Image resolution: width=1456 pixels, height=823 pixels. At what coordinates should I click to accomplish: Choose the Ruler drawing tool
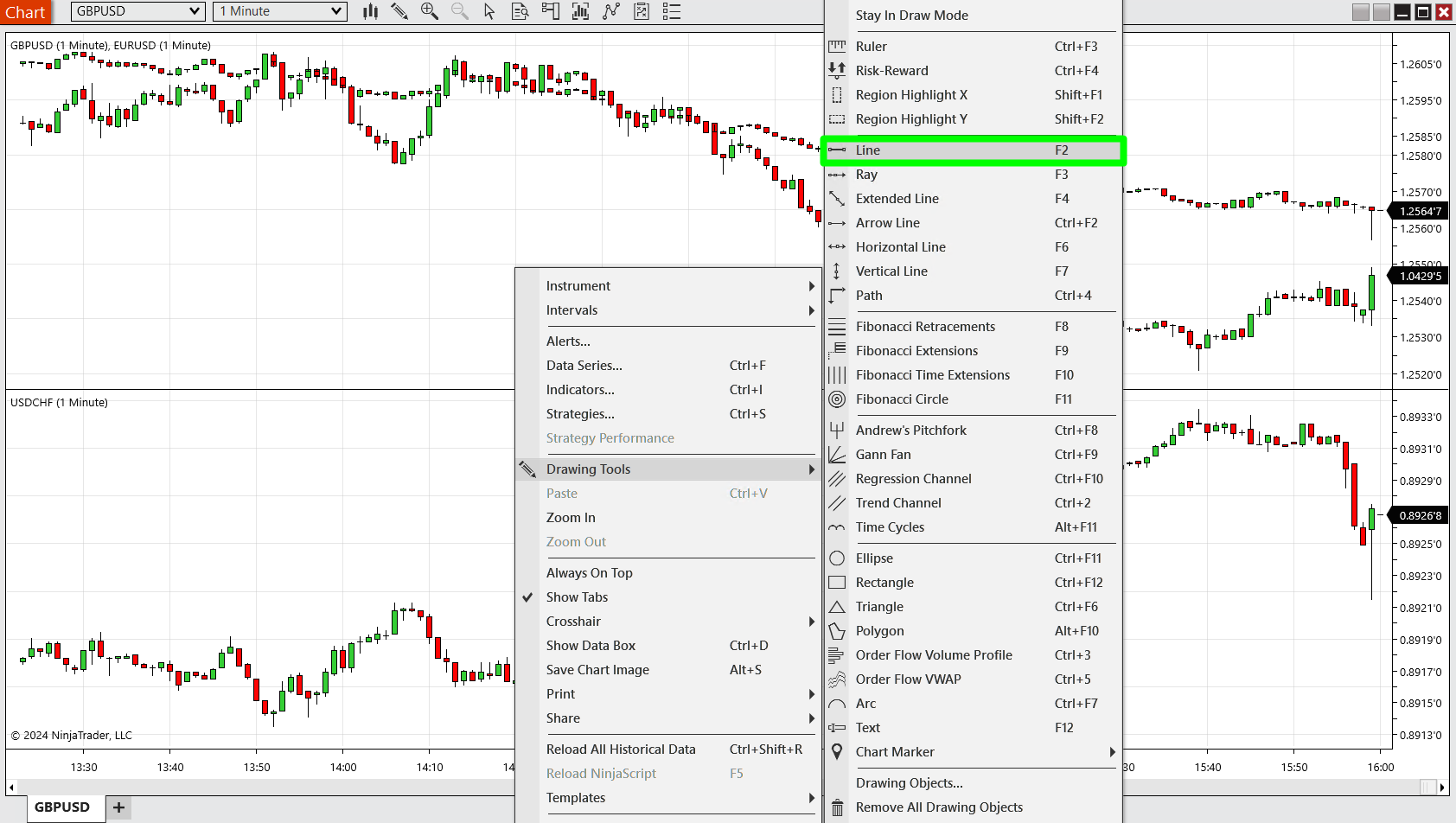[x=872, y=47]
